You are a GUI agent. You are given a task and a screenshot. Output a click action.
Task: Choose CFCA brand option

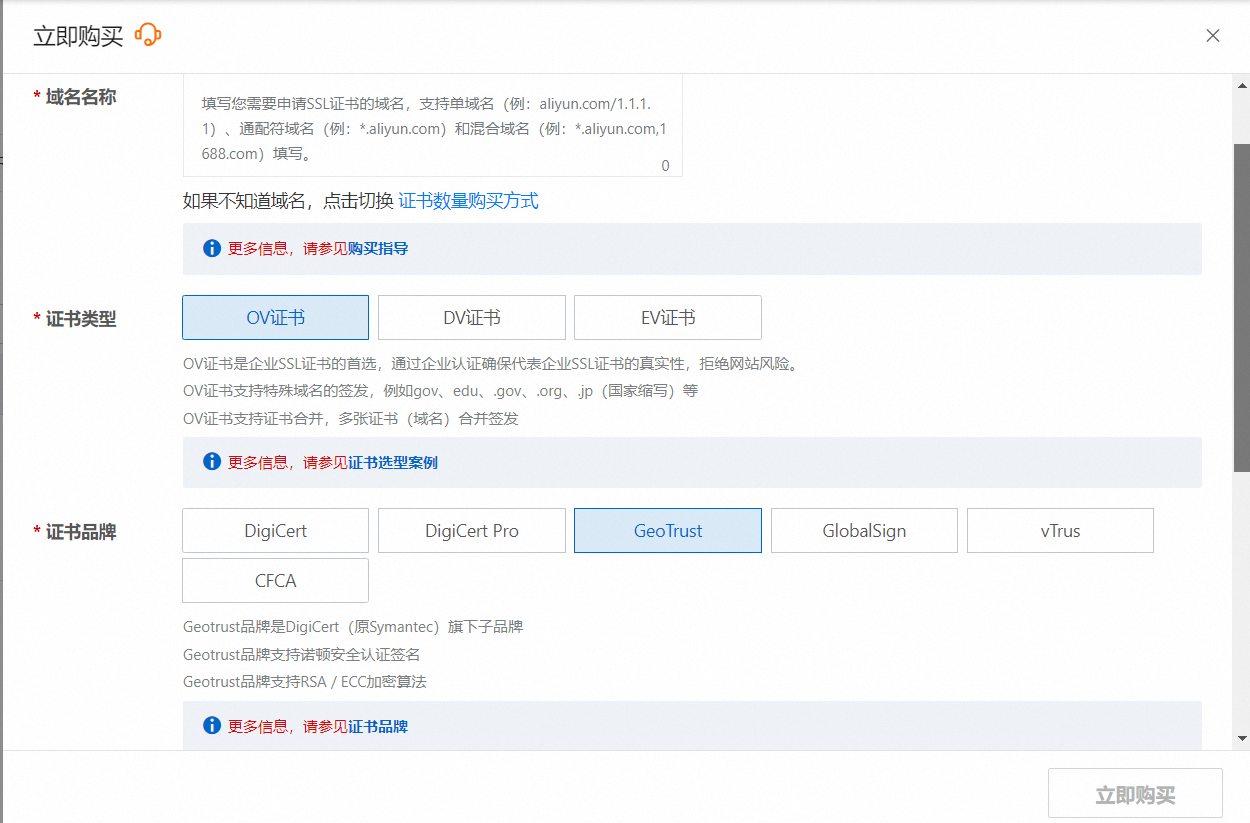point(275,581)
